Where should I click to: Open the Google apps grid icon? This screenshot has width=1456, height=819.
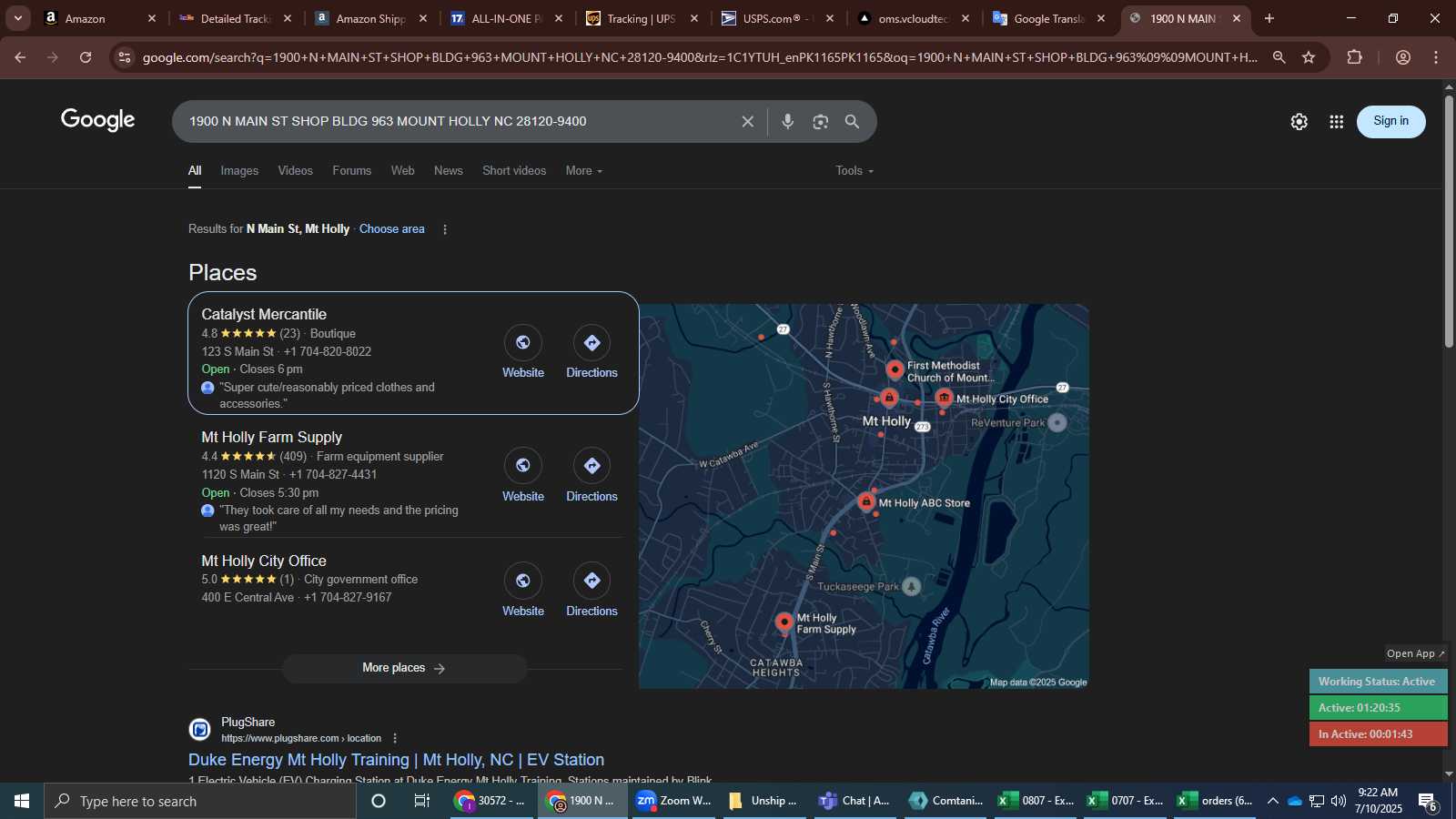tap(1336, 121)
